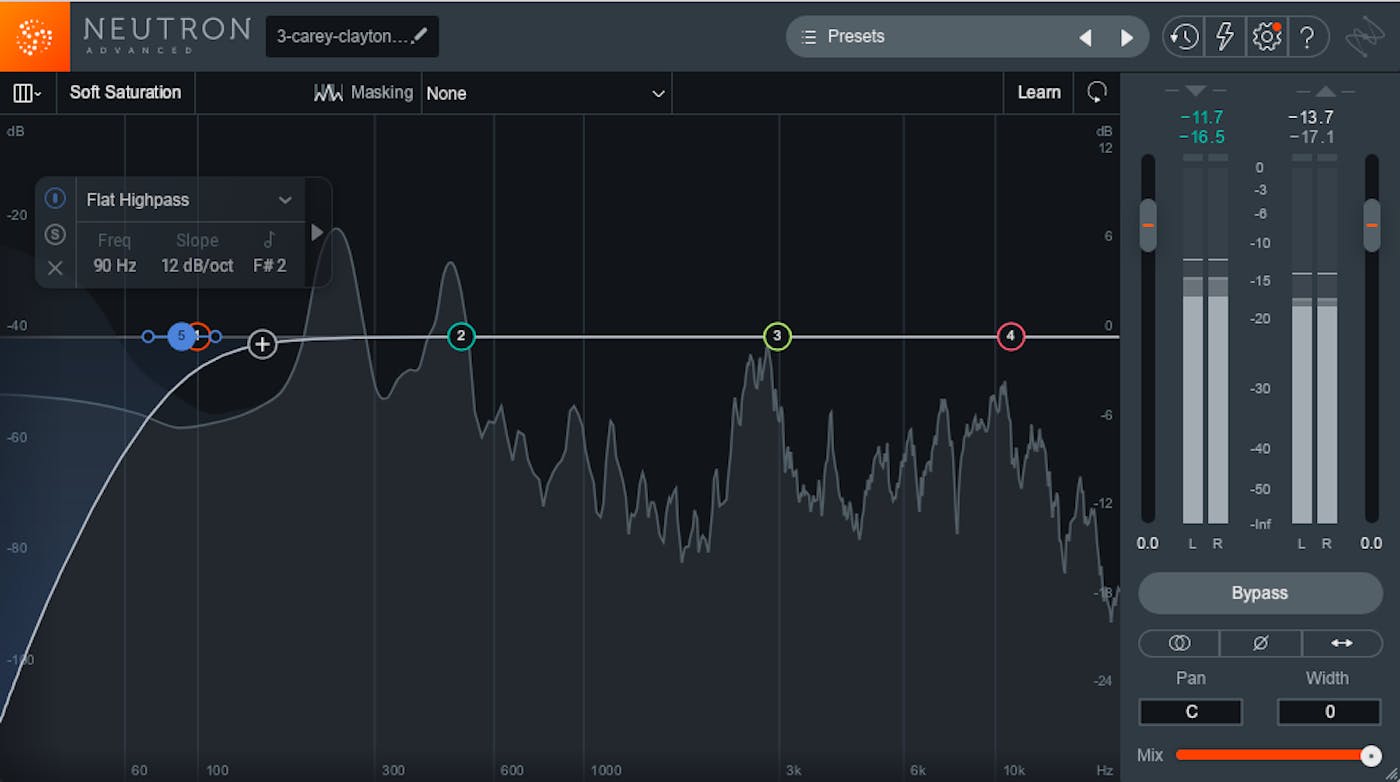Toggle phase invert button
This screenshot has width=1400, height=782.
pos(1260,643)
